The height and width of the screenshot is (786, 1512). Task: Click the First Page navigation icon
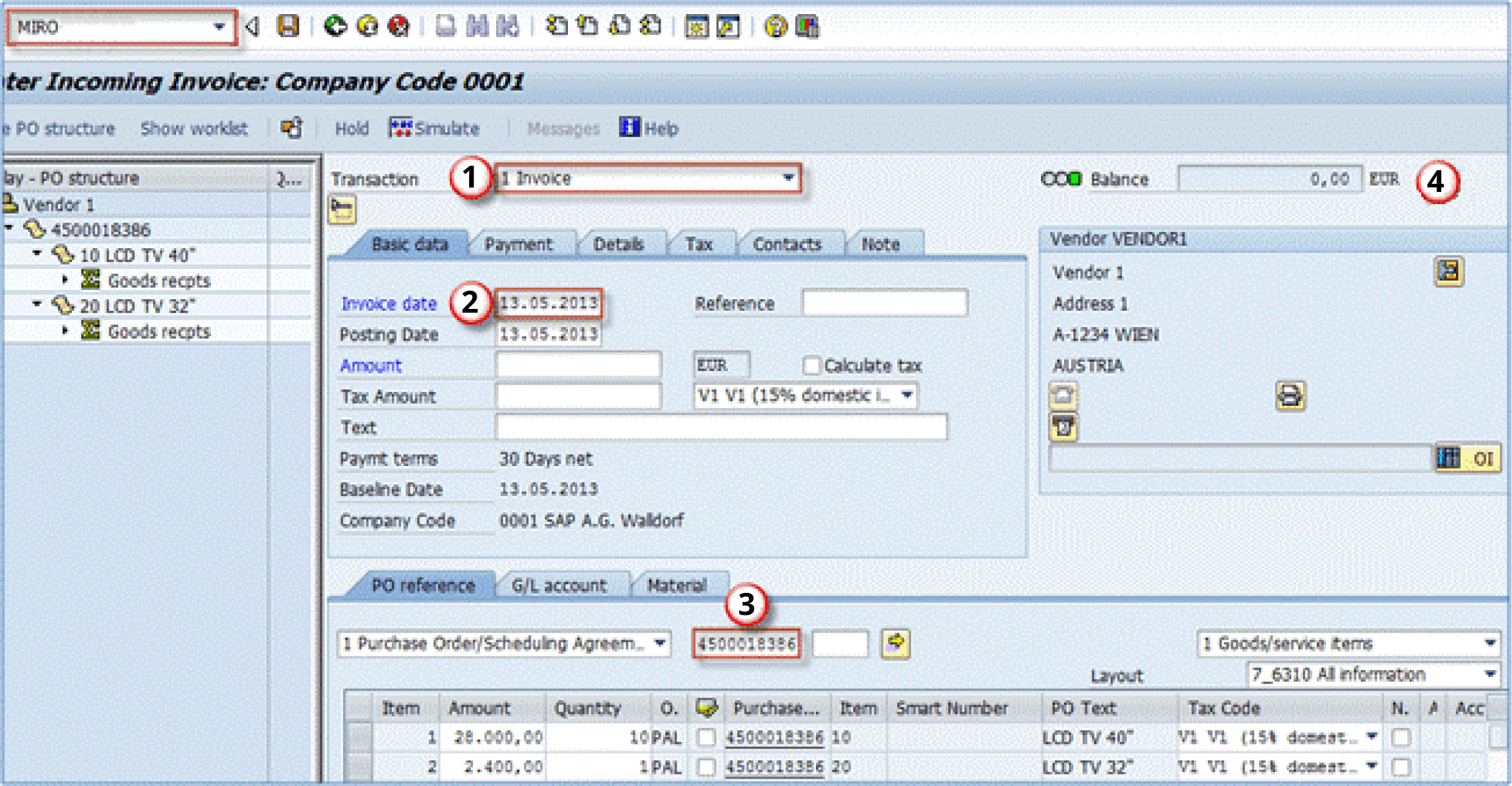[556, 26]
